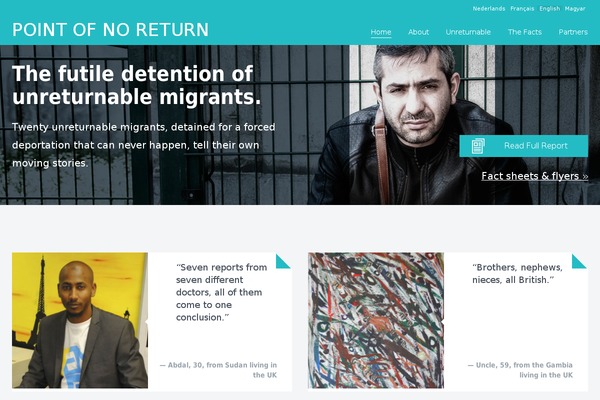Switch language to Nederlands
This screenshot has width=600, height=400.
[x=489, y=8]
